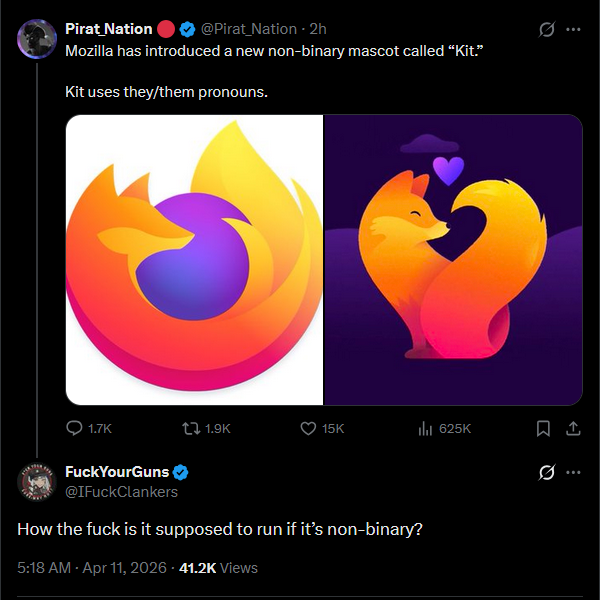This screenshot has height=600, width=600.
Task: Click the @IFuckClankers handle
Action: (x=120, y=491)
